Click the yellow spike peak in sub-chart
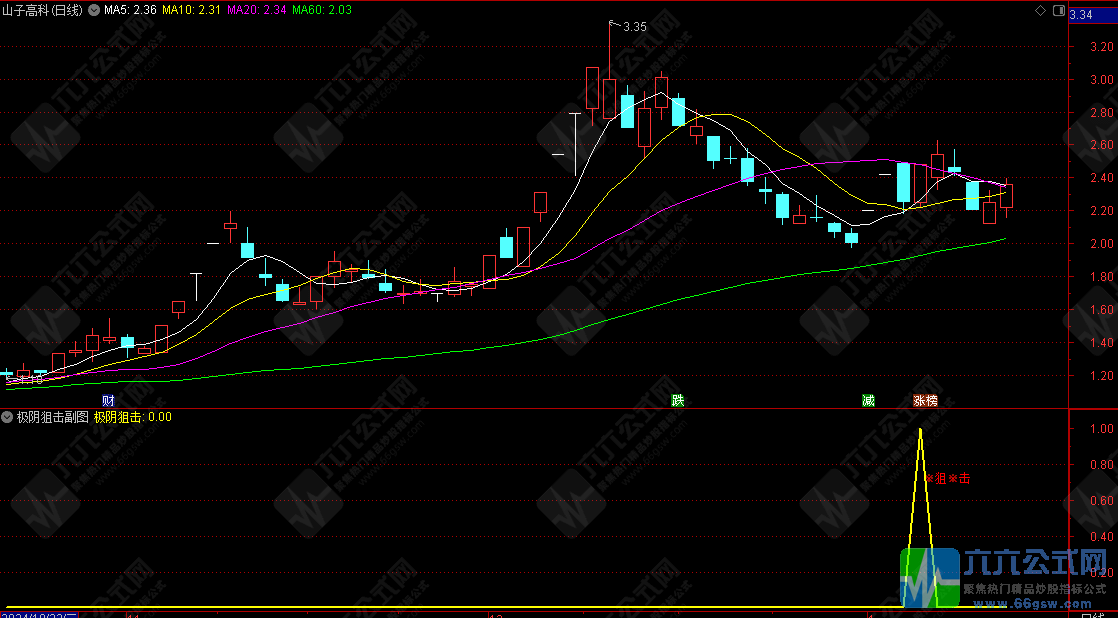 click(920, 430)
